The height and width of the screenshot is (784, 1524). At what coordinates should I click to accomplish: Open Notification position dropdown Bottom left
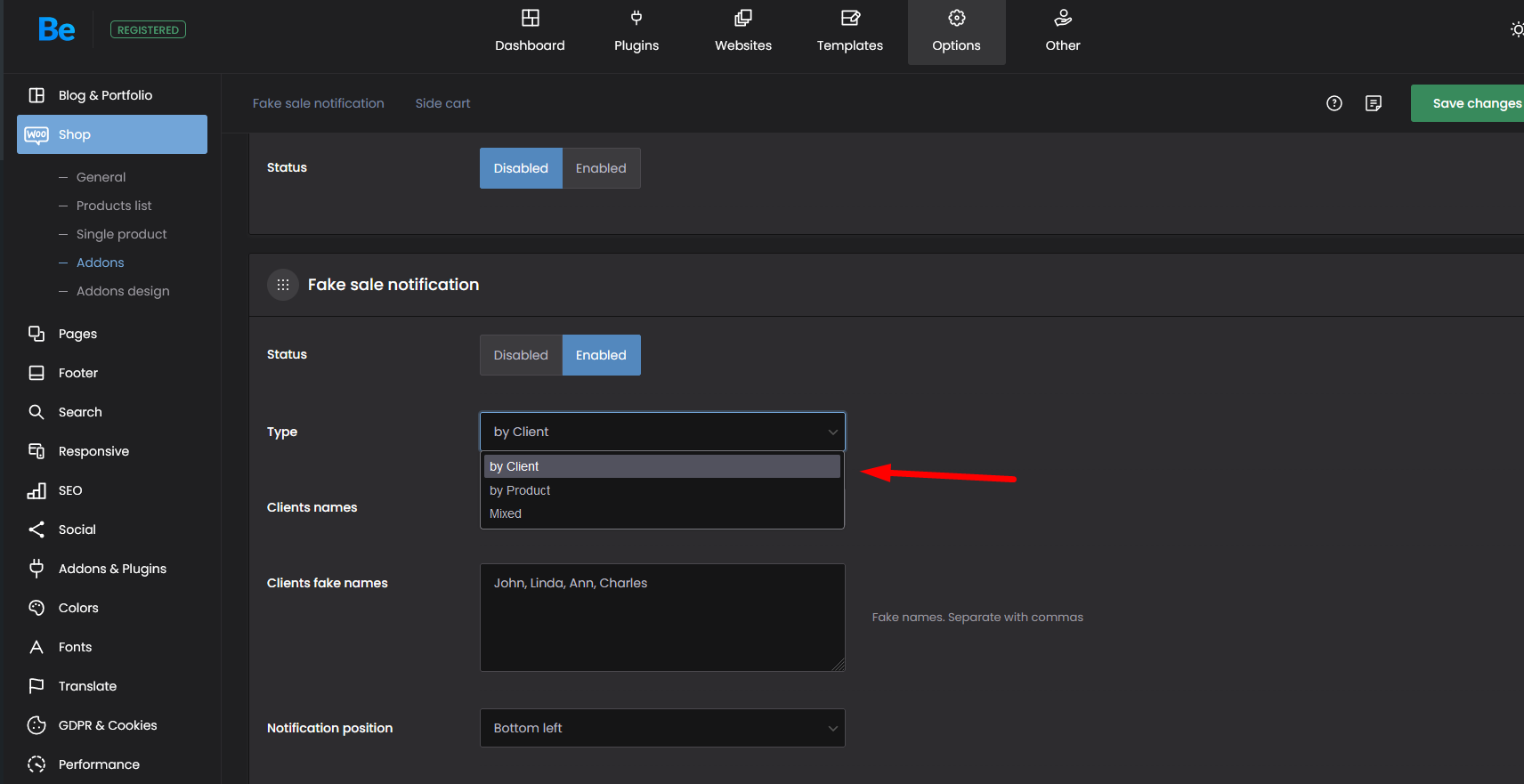click(x=662, y=728)
